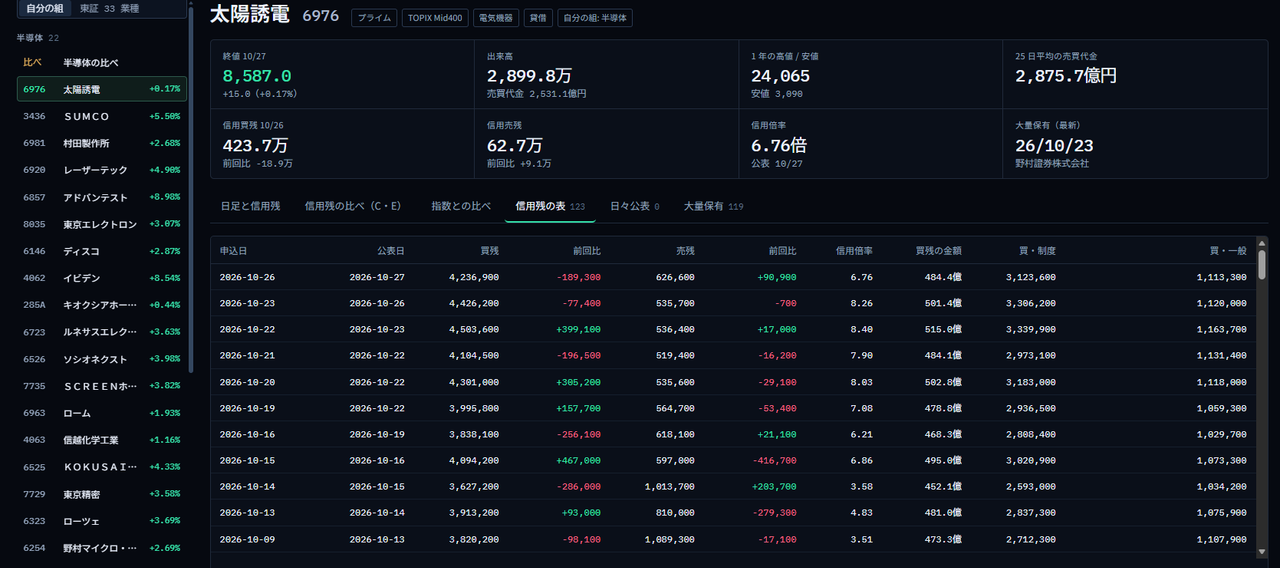Click the 電気機器 sector tag
1280x568 pixels.
tap(495, 18)
